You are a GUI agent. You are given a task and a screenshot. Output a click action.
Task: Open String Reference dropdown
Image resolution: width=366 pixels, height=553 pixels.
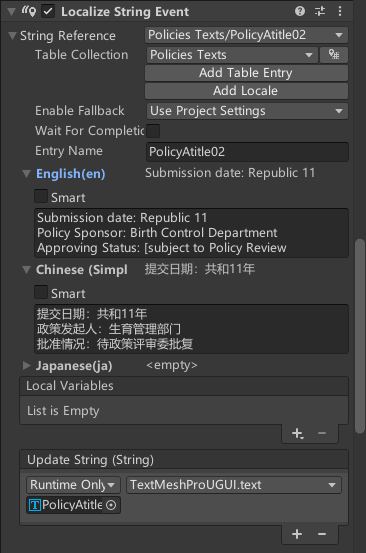click(246, 35)
